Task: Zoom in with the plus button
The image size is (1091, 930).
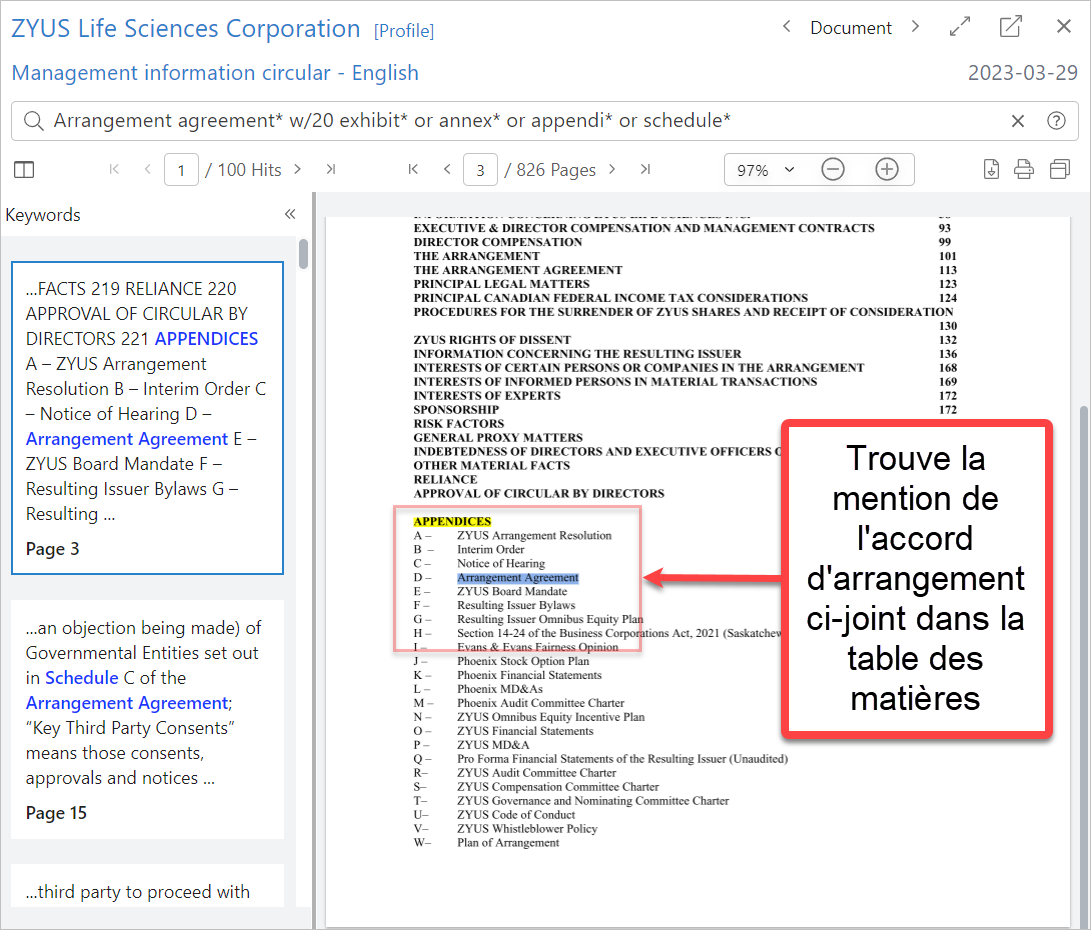Action: [887, 169]
